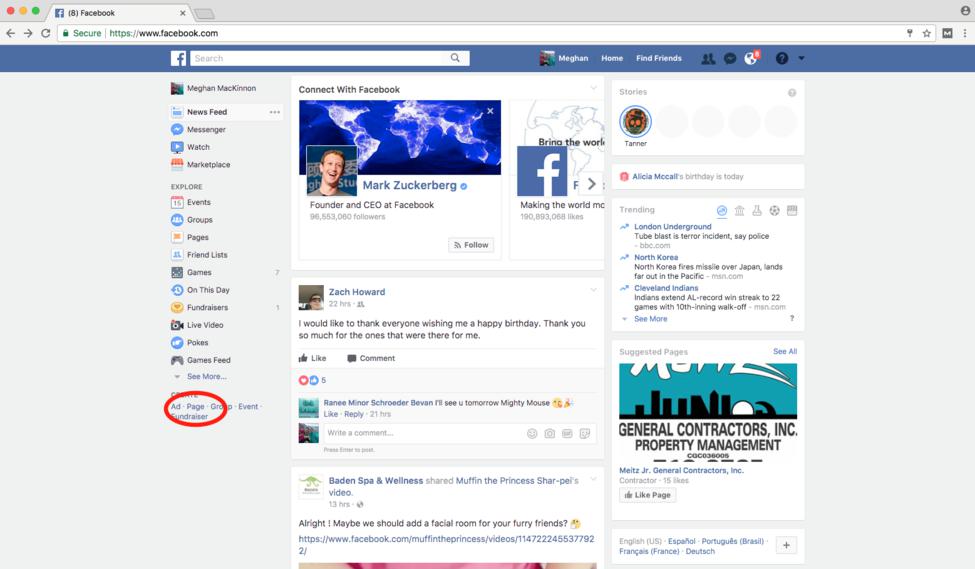Select Top Trends tab icon

click(x=721, y=211)
